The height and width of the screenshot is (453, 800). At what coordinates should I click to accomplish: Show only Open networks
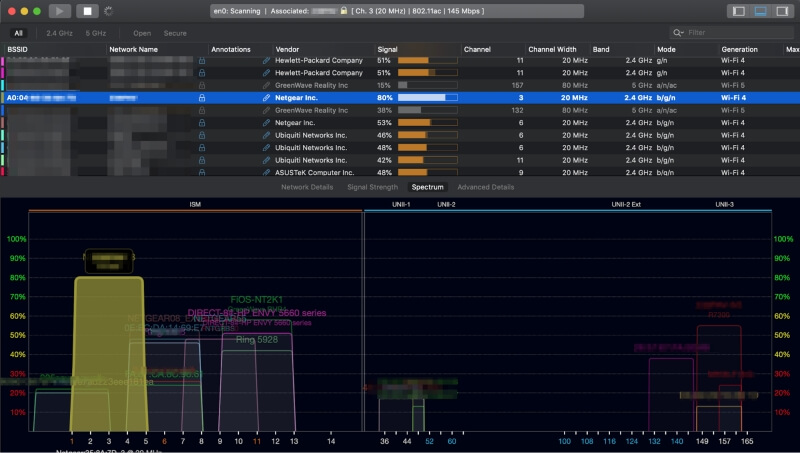142,33
